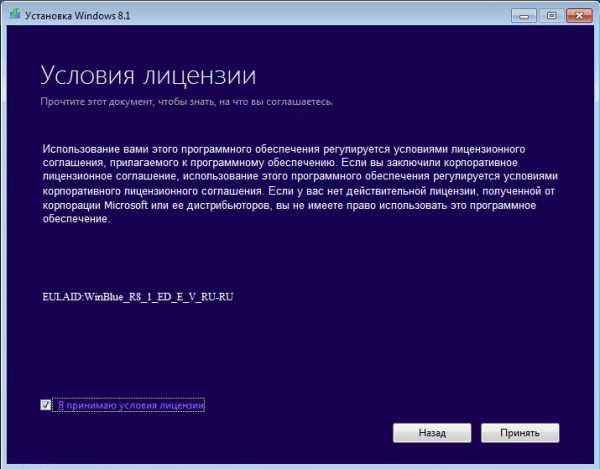Click the 'Прочтите этот документ' subtitle text
600x469 pixels.
click(187, 102)
